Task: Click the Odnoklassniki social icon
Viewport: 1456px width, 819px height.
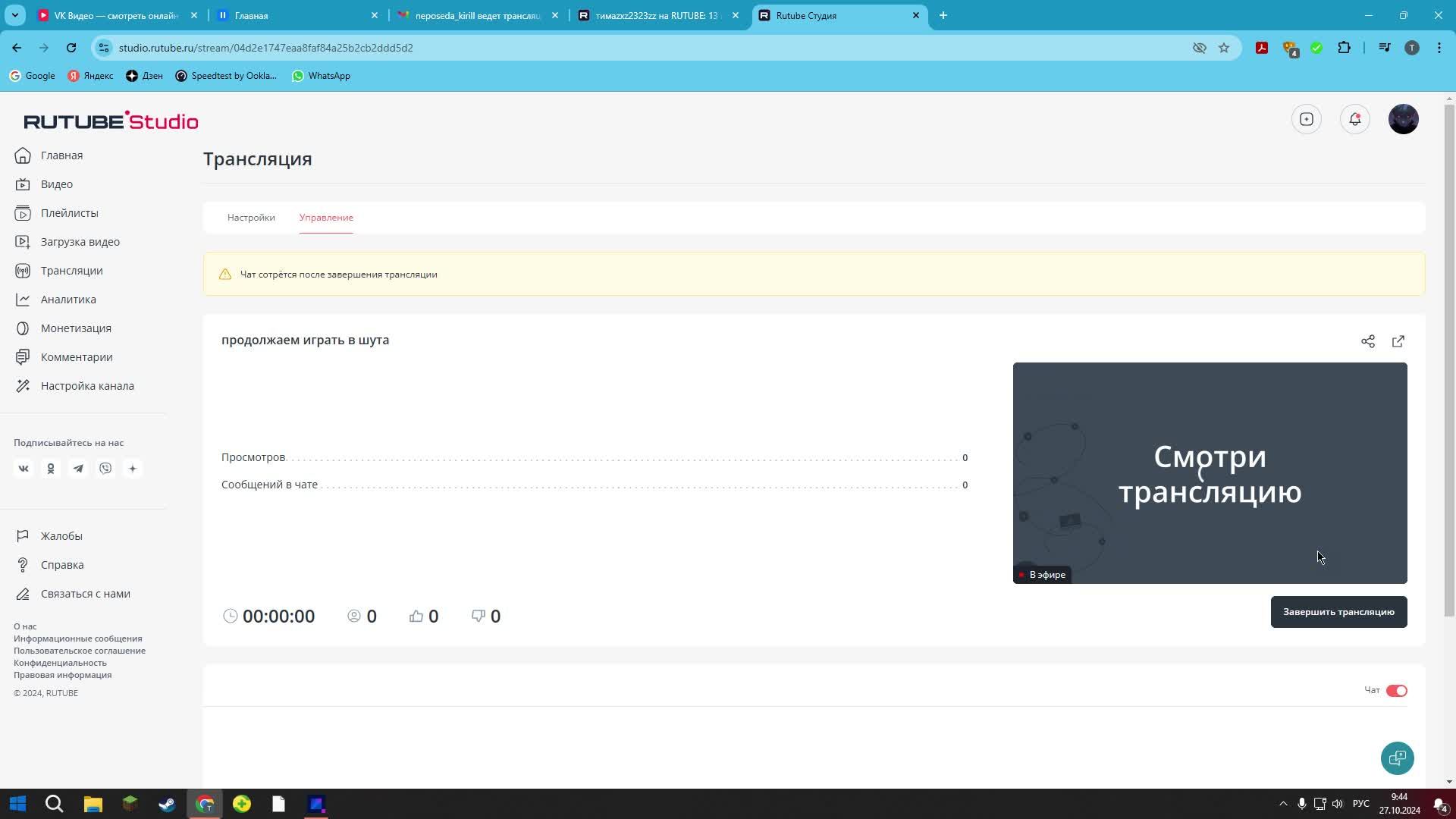Action: point(51,469)
